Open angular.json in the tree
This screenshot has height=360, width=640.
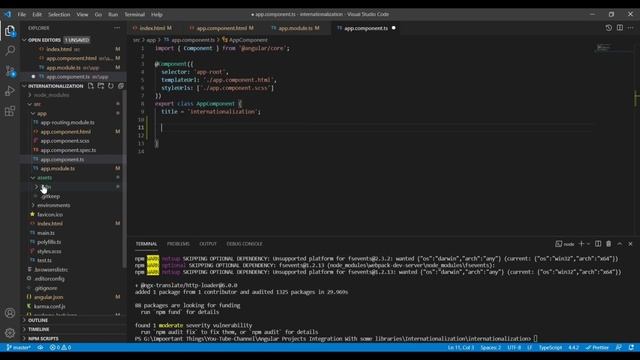[x=49, y=297]
